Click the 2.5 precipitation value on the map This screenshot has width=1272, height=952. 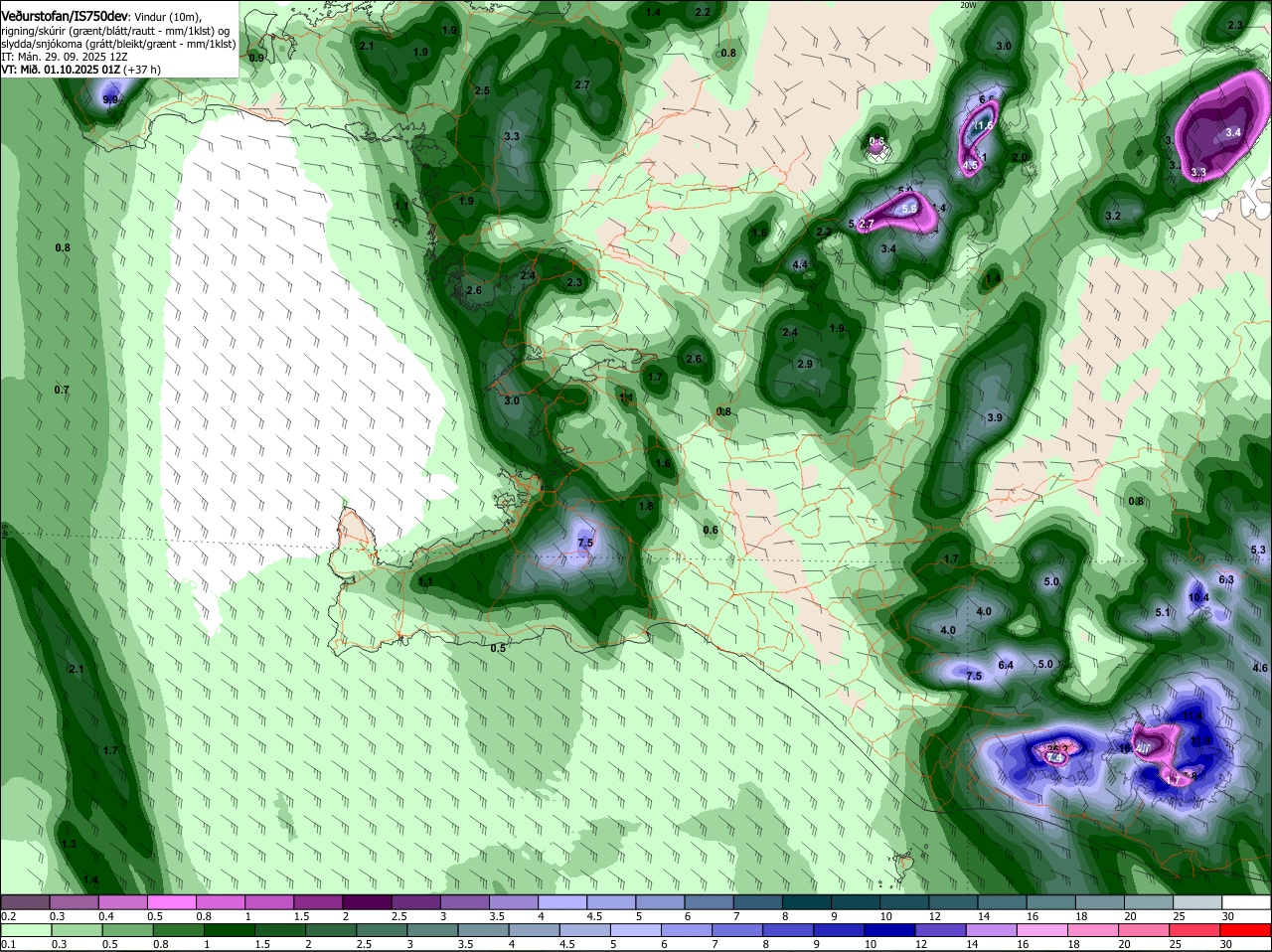pos(482,91)
